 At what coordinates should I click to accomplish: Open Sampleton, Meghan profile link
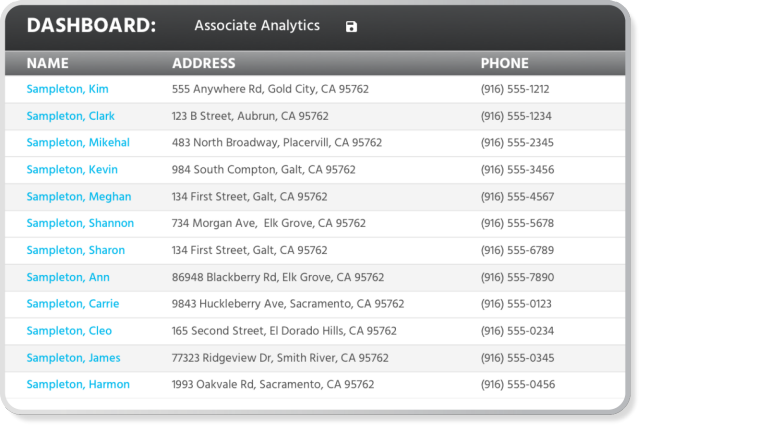point(79,197)
